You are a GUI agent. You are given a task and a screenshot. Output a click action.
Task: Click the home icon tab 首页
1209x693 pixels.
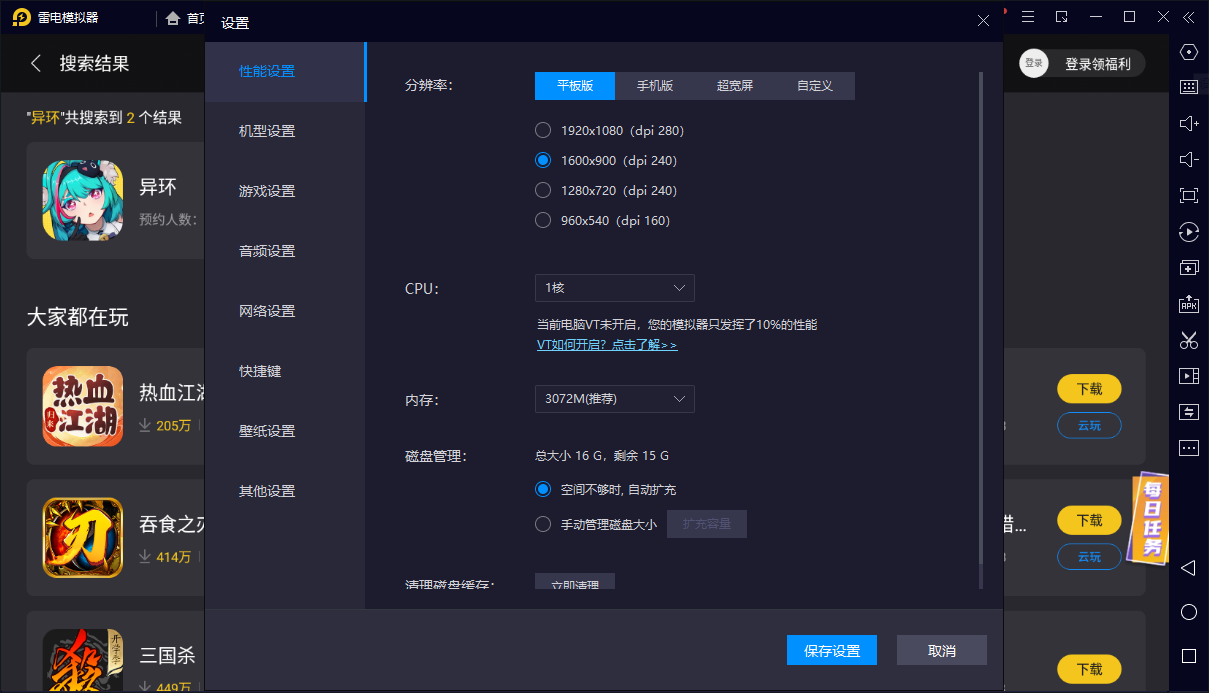pos(186,18)
